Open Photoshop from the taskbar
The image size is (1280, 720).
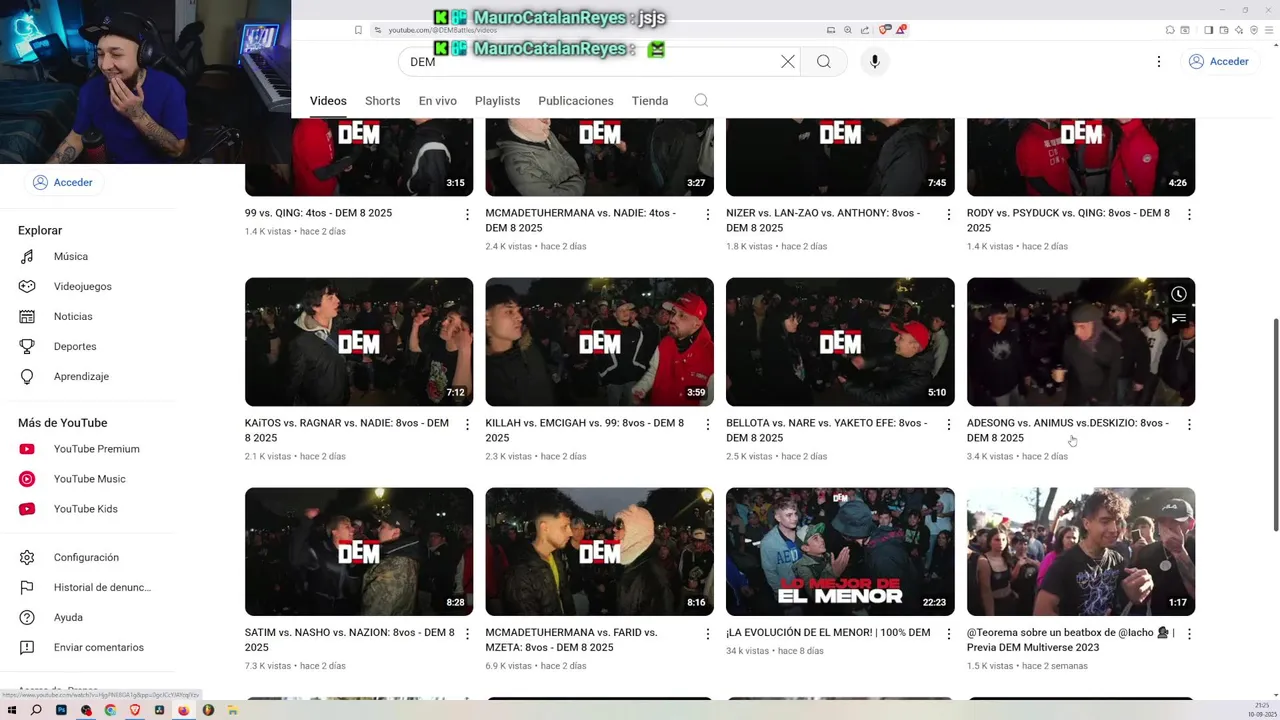pos(61,710)
